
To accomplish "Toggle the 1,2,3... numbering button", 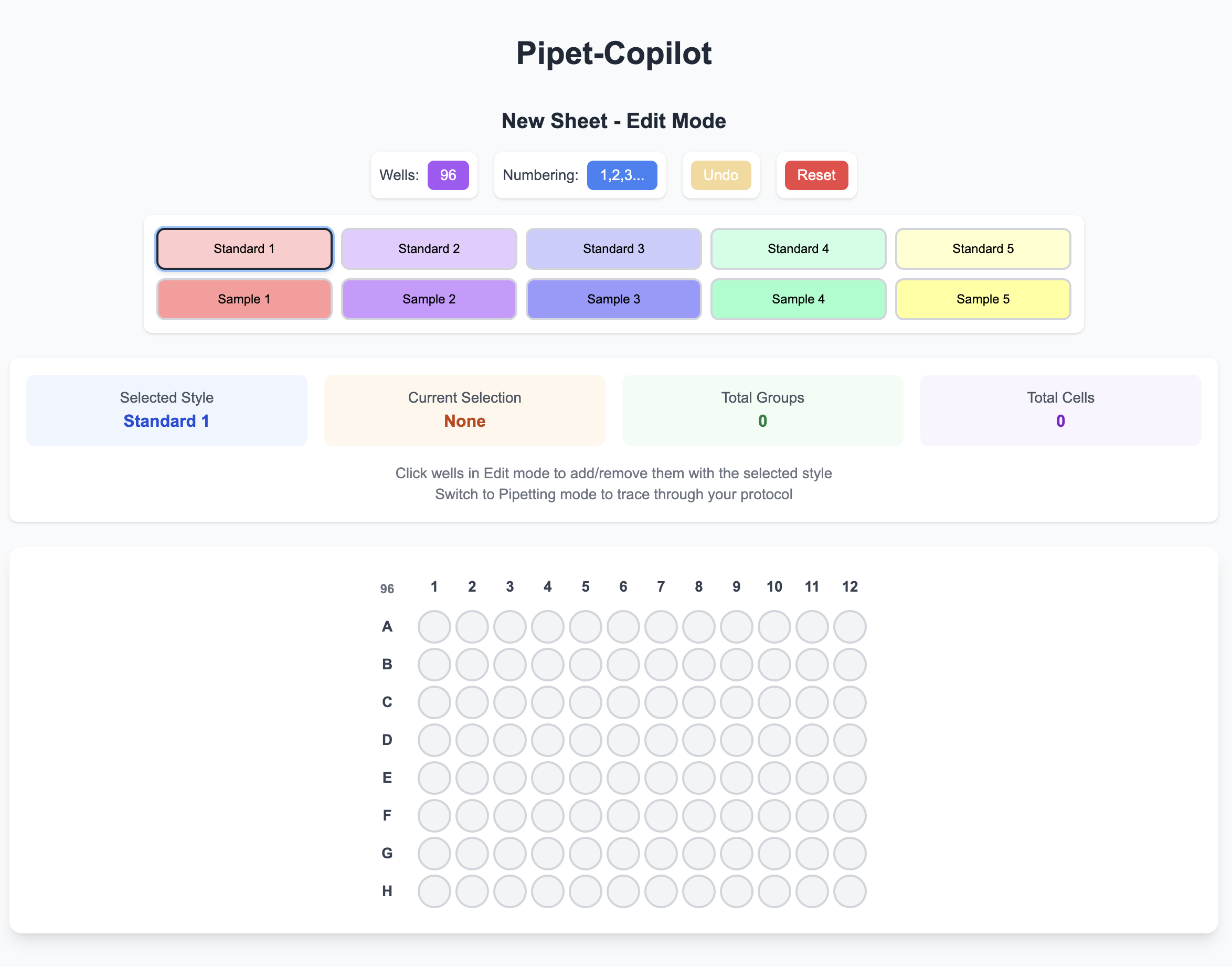I will [x=621, y=175].
